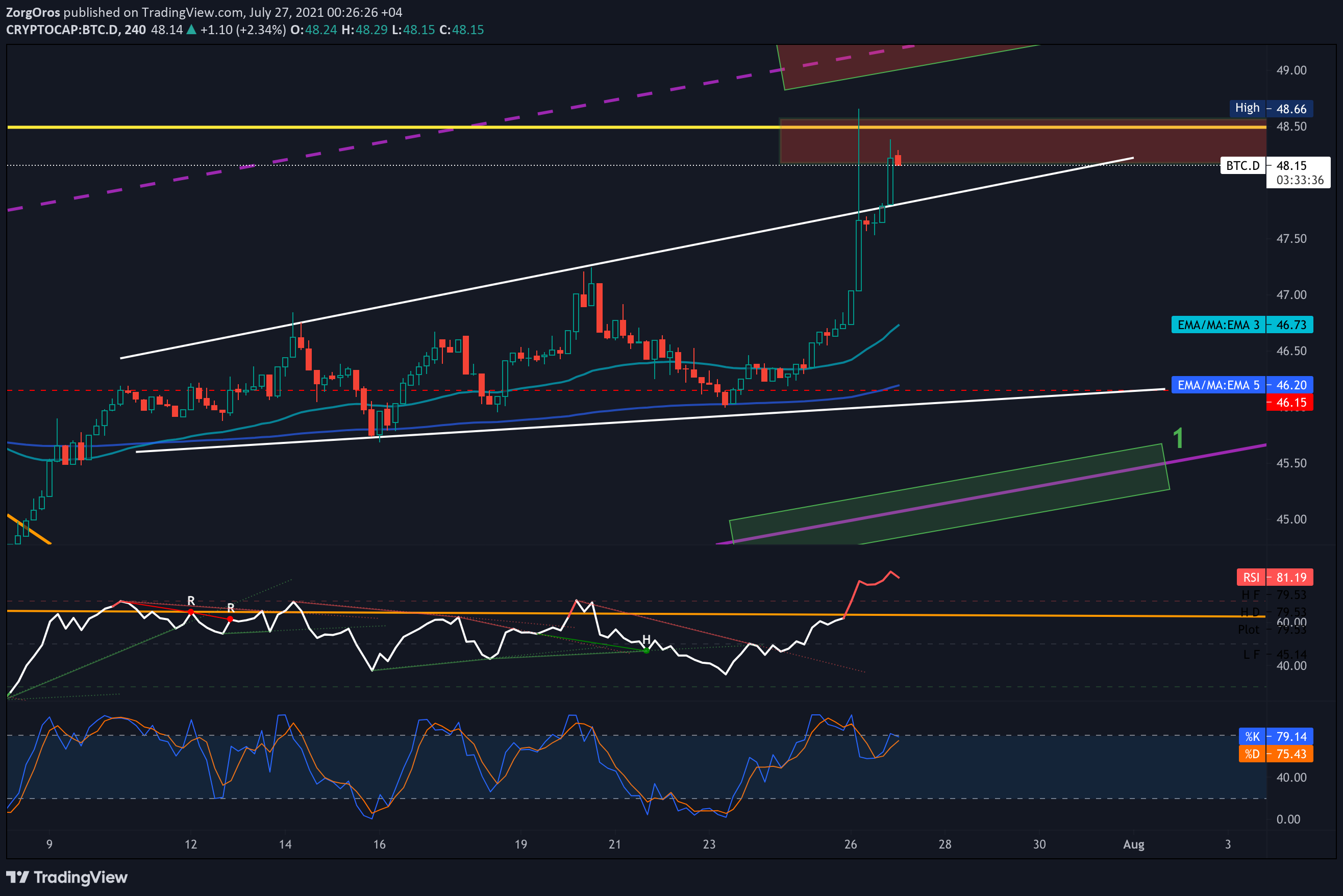The image size is (1343, 896).
Task: Click the %K 79.14 stochastic label
Action: [1276, 736]
